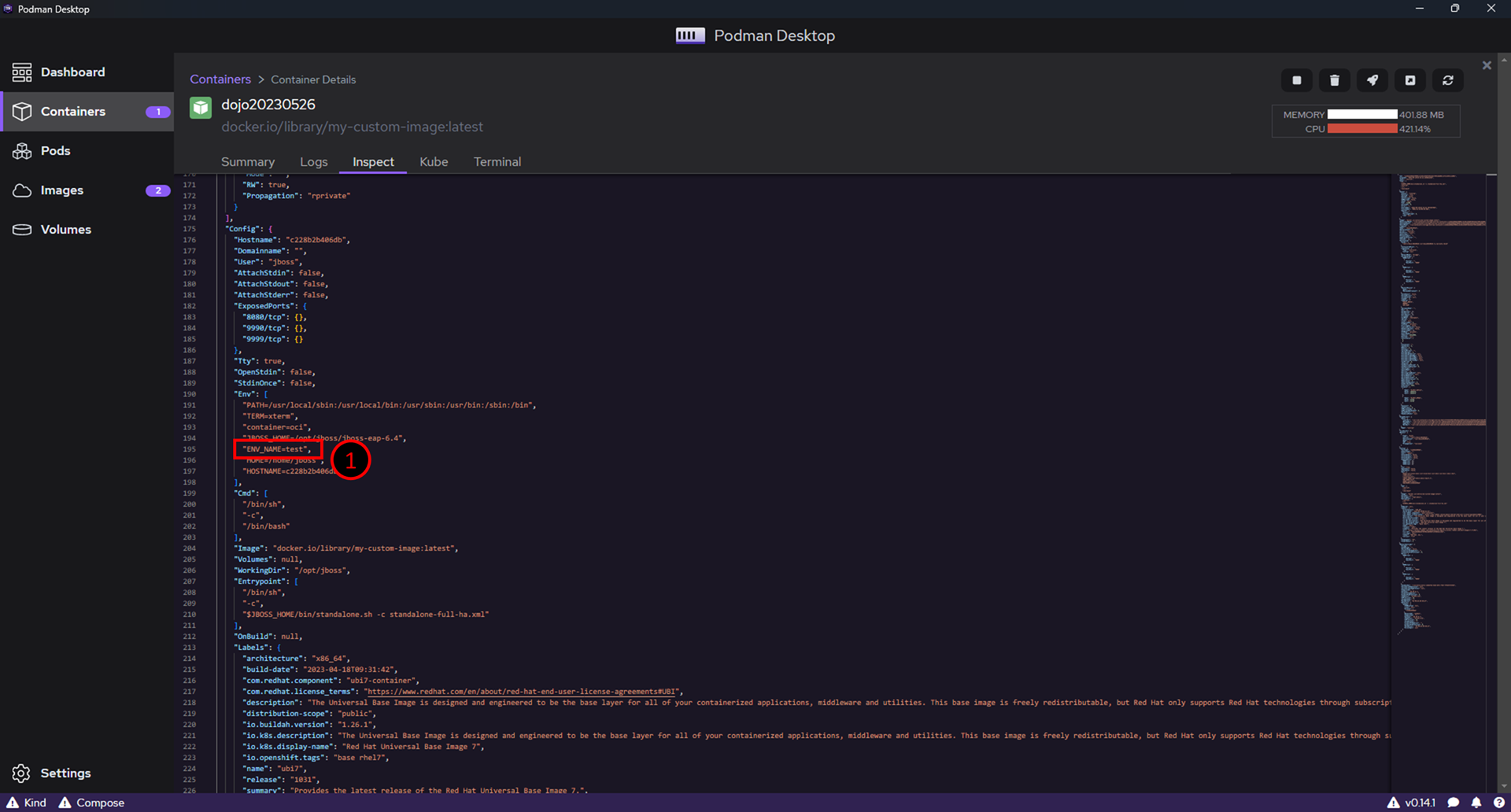The height and width of the screenshot is (812, 1511).
Task: Close the container details panel
Action: (1487, 65)
